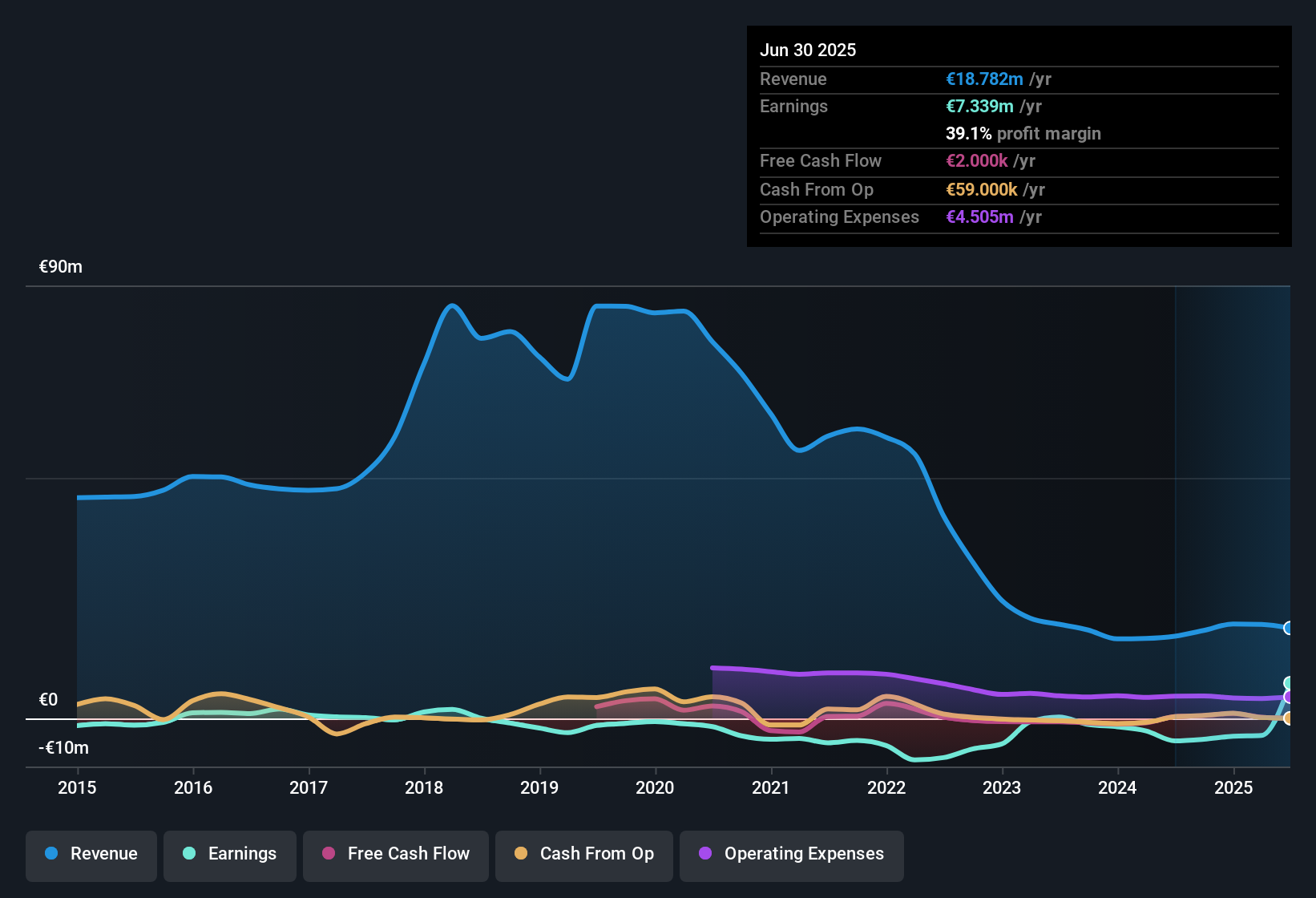1316x898 pixels.
Task: Toggle the Revenue series visibility
Action: point(91,855)
